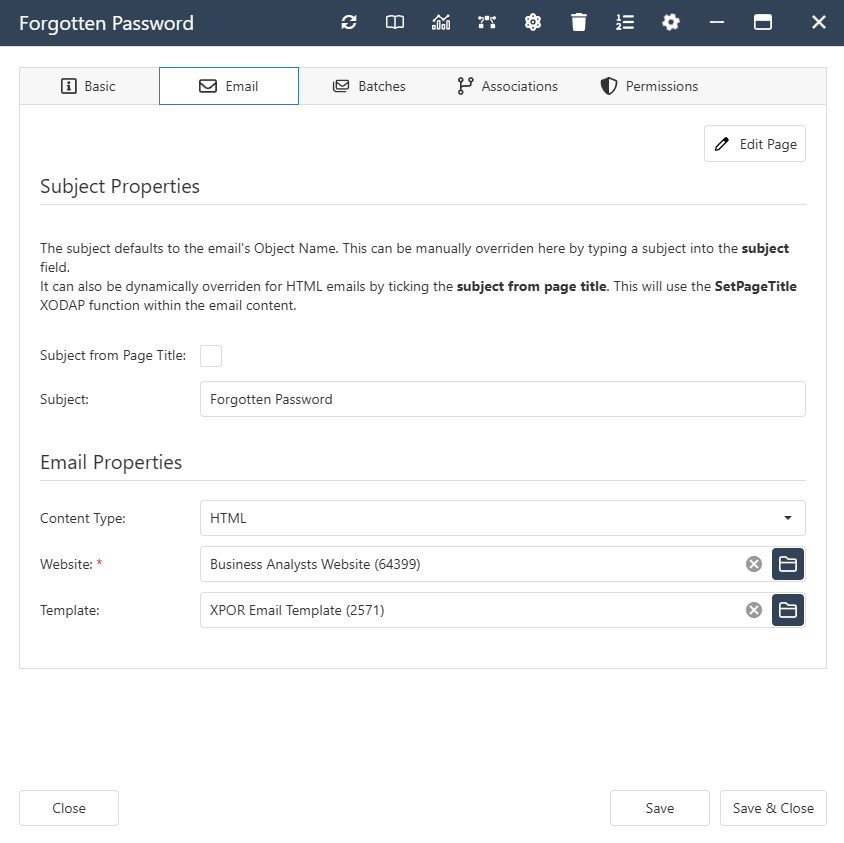Image resolution: width=844 pixels, height=843 pixels.
Task: Open the documentation book icon
Action: [394, 22]
